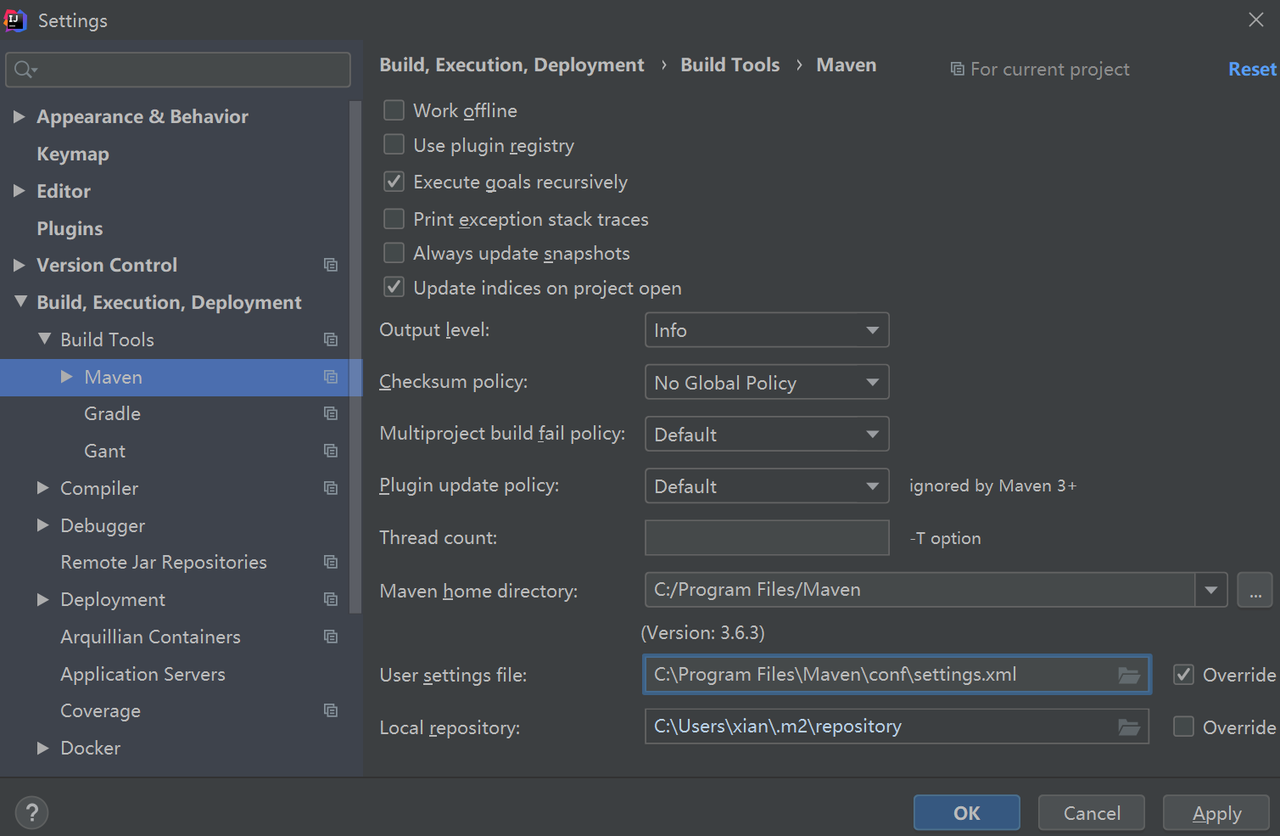This screenshot has height=836, width=1280.
Task: Click the Apply button
Action: click(x=1216, y=813)
